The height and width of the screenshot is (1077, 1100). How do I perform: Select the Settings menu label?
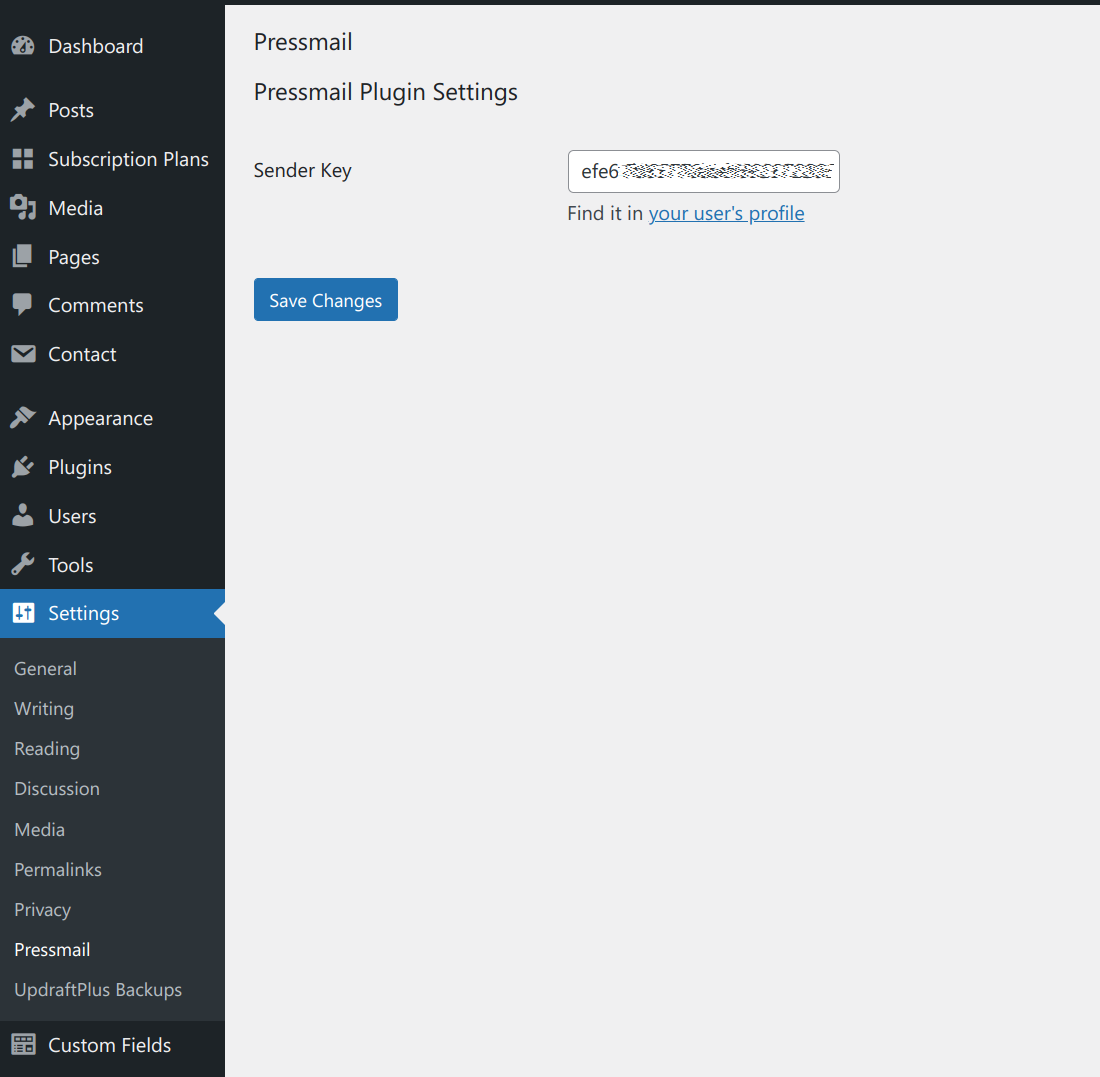click(x=83, y=614)
